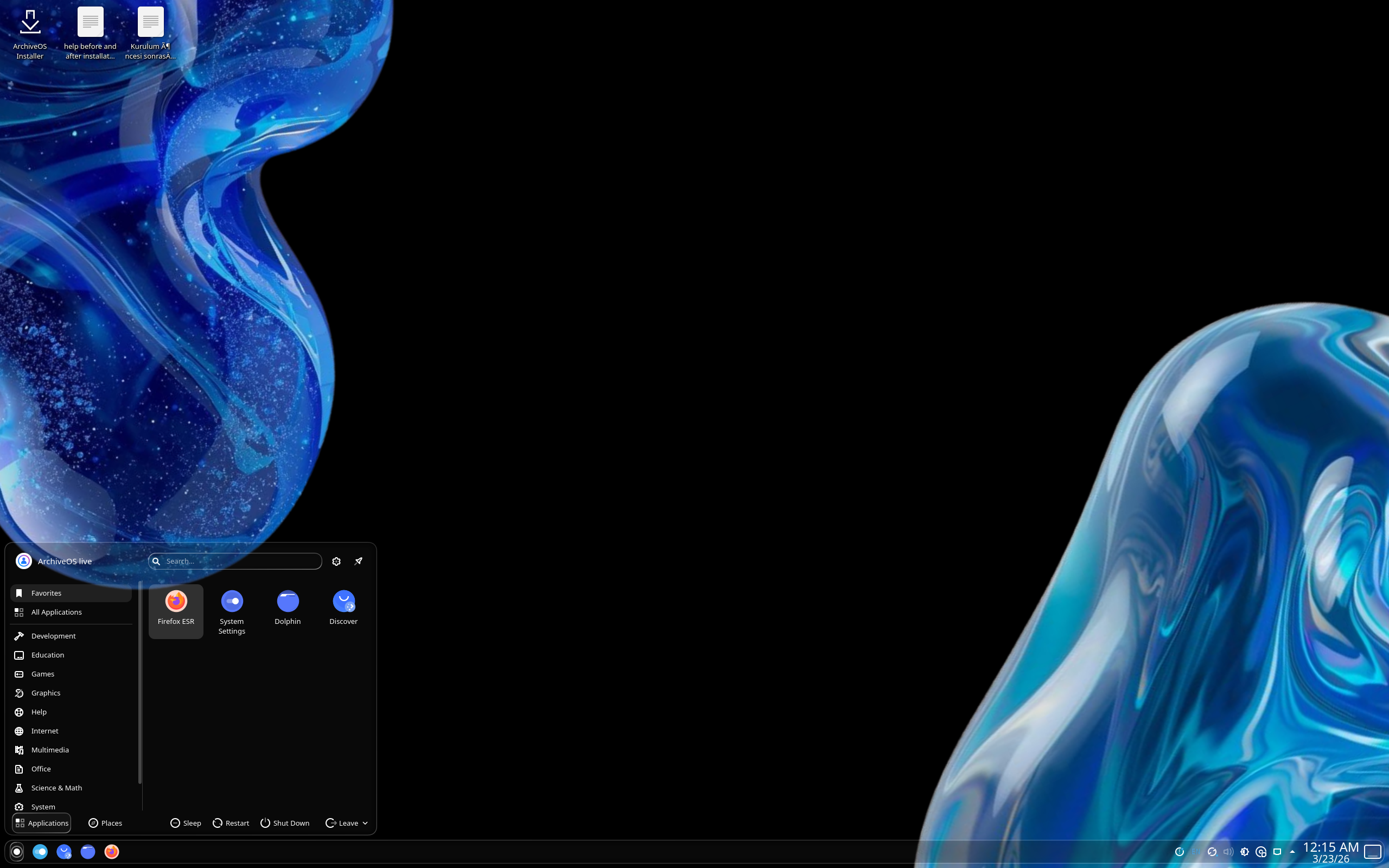This screenshot has height=868, width=1389.
Task: Pin the launcher open with pin icon
Action: [358, 561]
